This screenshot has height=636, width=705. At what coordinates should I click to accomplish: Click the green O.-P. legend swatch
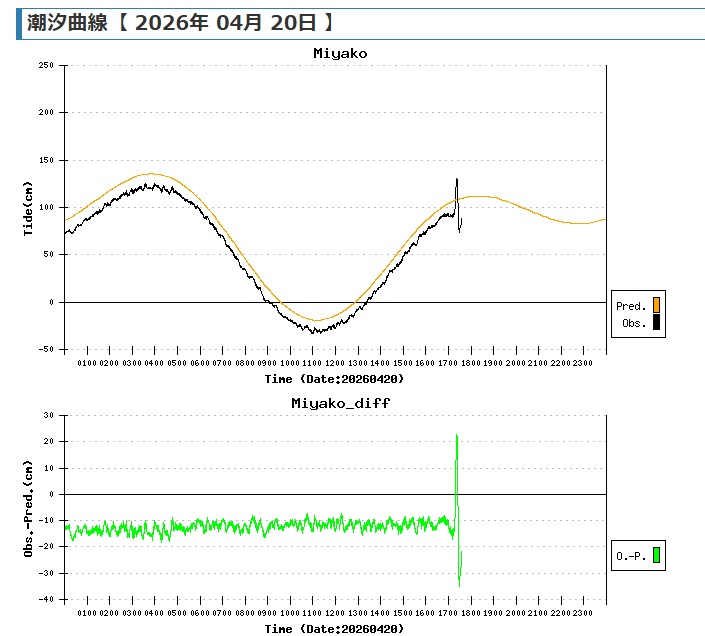656,555
